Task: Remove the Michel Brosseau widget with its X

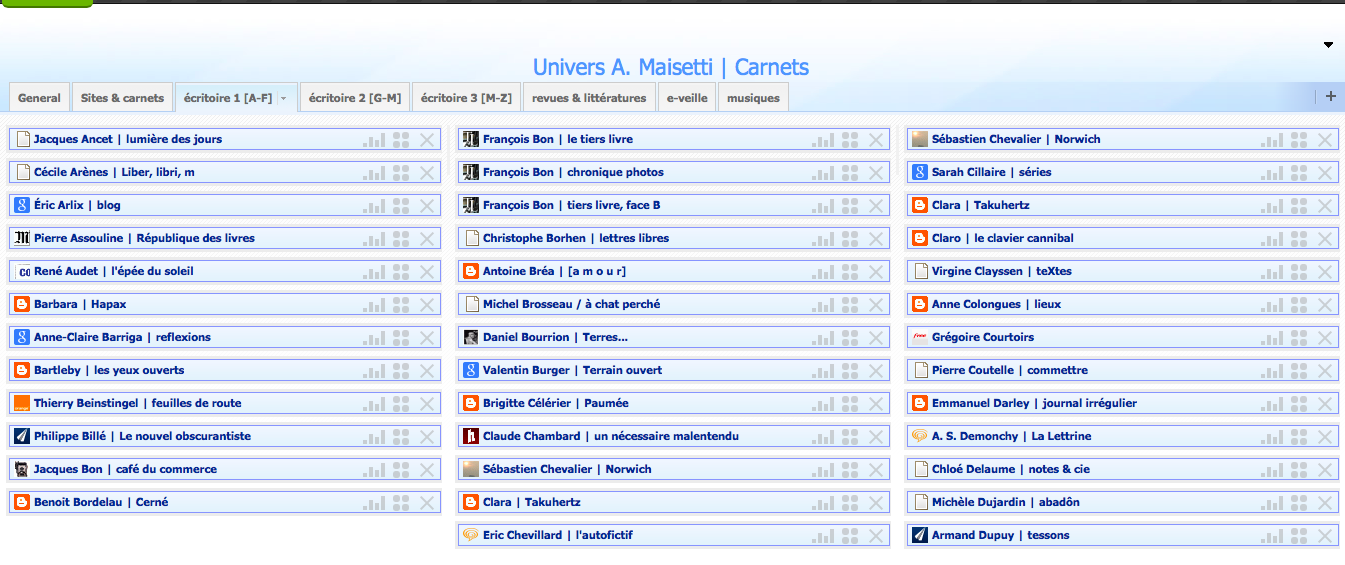Action: pos(876,305)
